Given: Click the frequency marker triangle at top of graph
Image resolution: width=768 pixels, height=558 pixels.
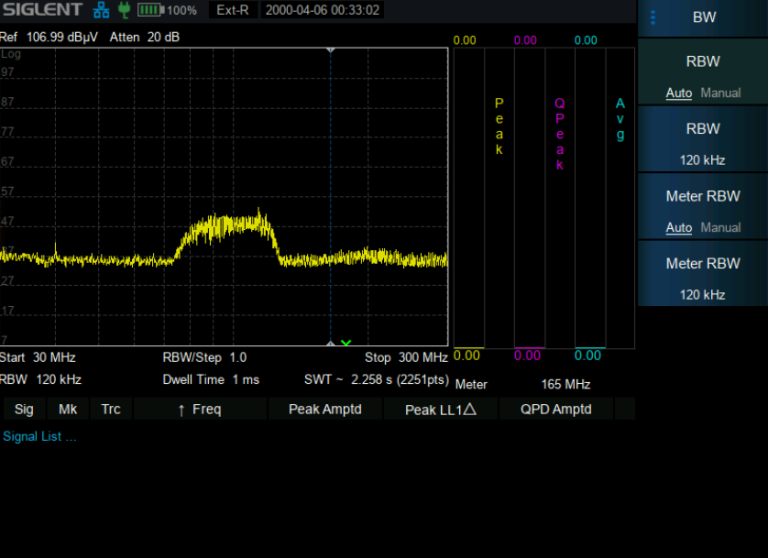Looking at the screenshot, I should (x=330, y=48).
